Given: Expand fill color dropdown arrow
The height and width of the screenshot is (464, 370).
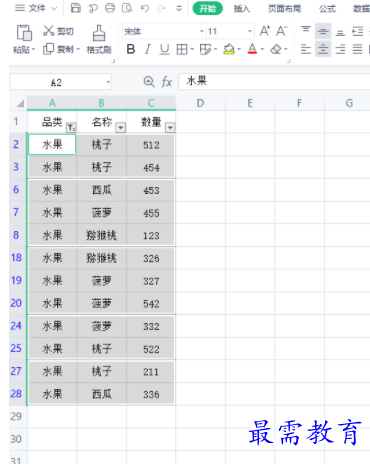Looking at the screenshot, I should (x=239, y=49).
